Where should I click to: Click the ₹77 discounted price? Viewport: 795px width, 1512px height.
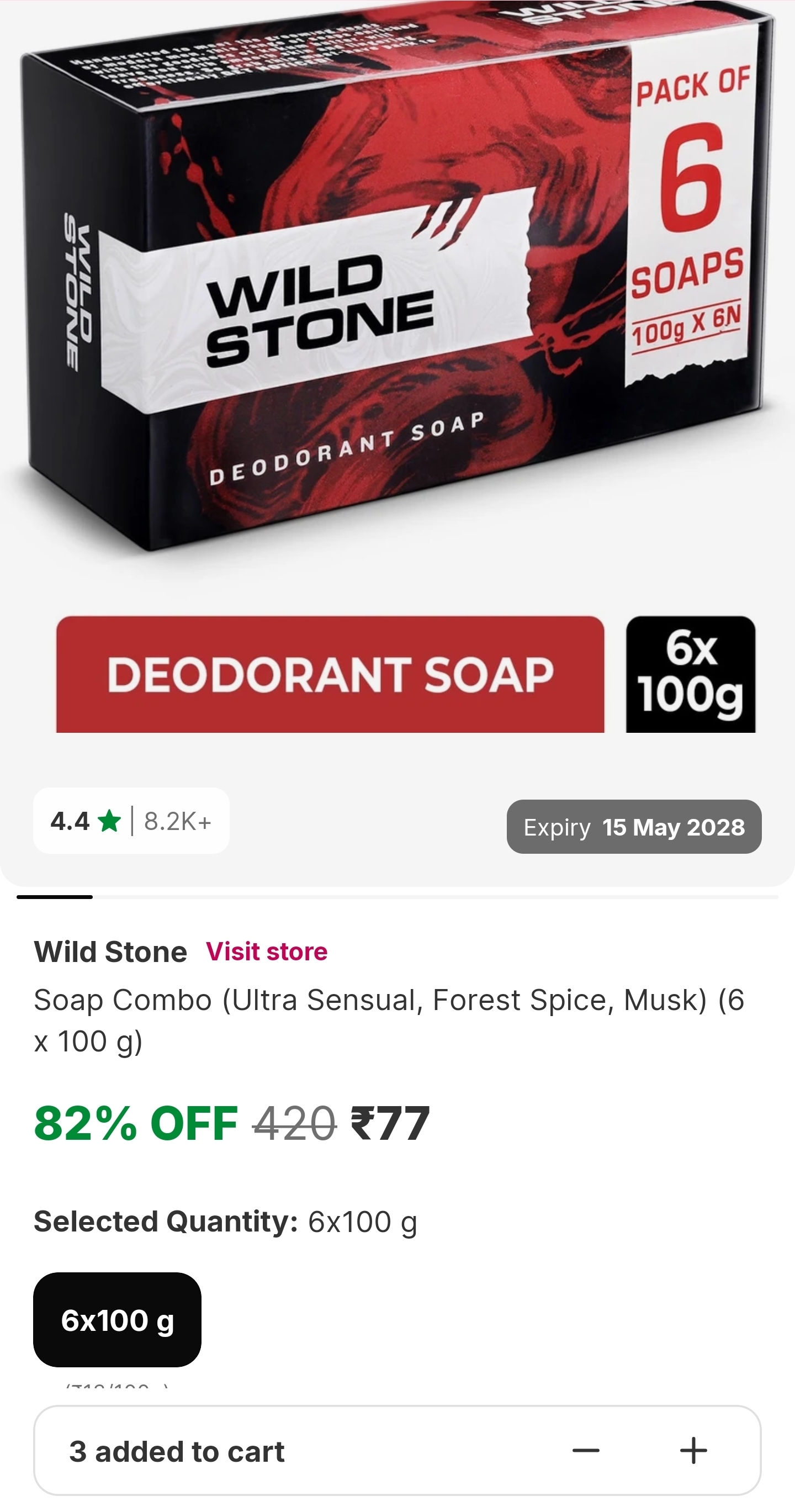point(390,1123)
